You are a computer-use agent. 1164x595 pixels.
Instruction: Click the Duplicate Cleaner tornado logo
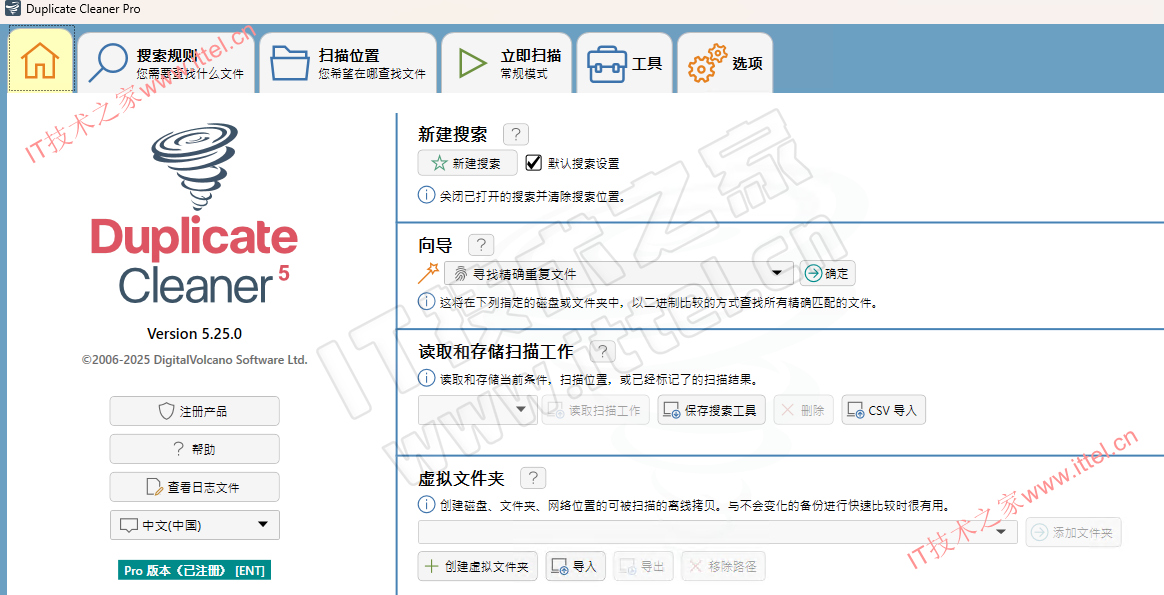[194, 167]
